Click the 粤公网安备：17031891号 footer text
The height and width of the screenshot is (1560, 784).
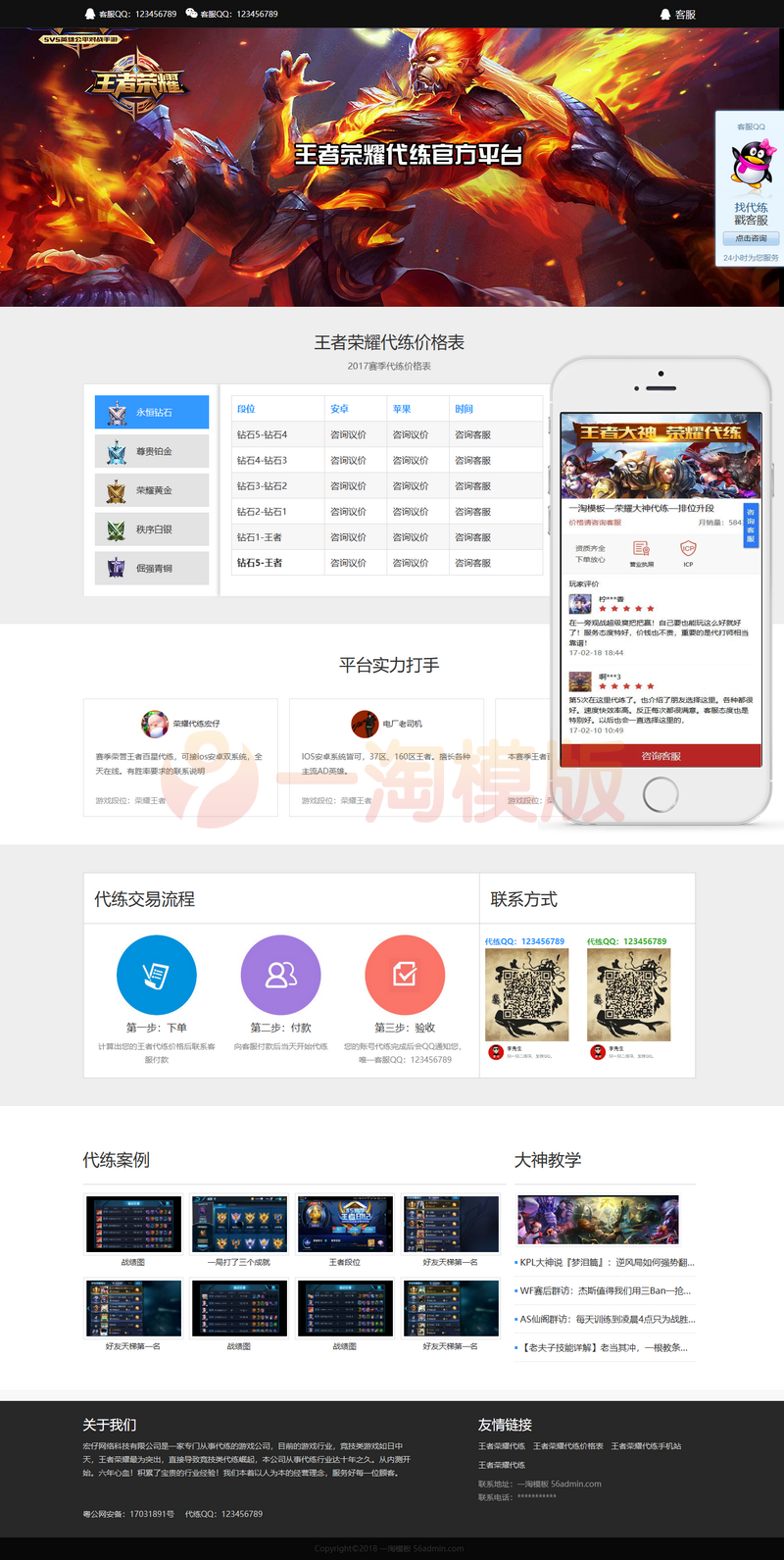pyautogui.click(x=128, y=1514)
